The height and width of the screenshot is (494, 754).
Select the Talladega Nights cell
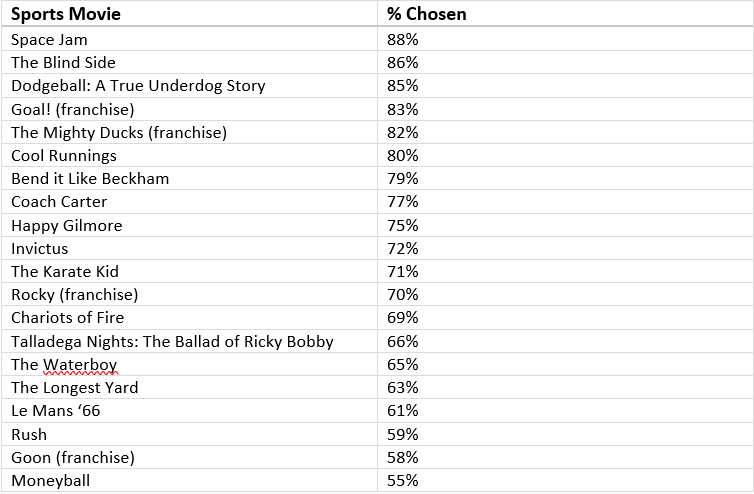click(189, 341)
